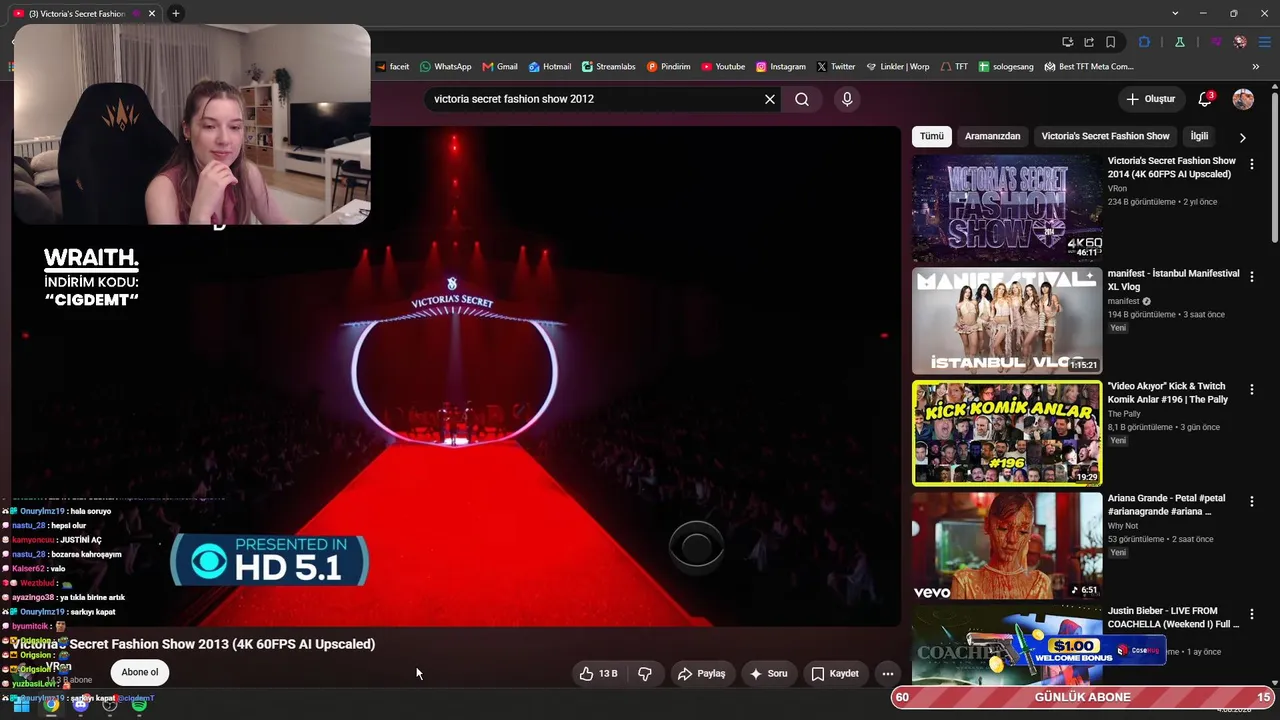Click the YouTube search magnifier button
Screen dimensions: 1280x720
click(802, 99)
